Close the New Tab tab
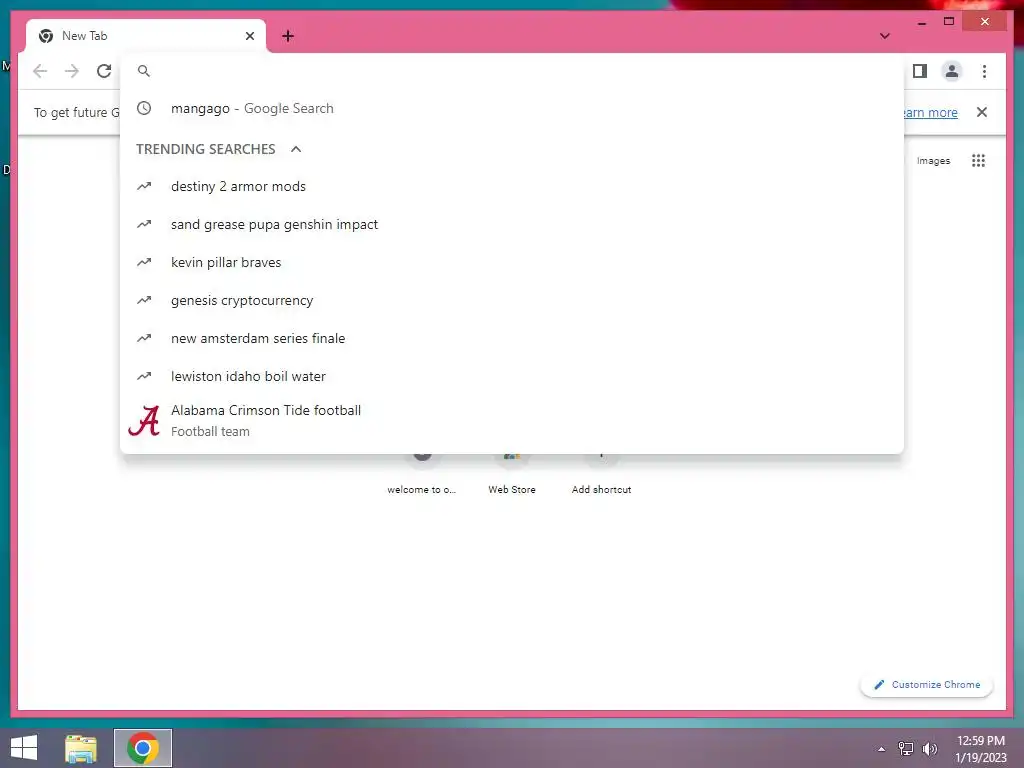1024x768 pixels. [x=249, y=36]
